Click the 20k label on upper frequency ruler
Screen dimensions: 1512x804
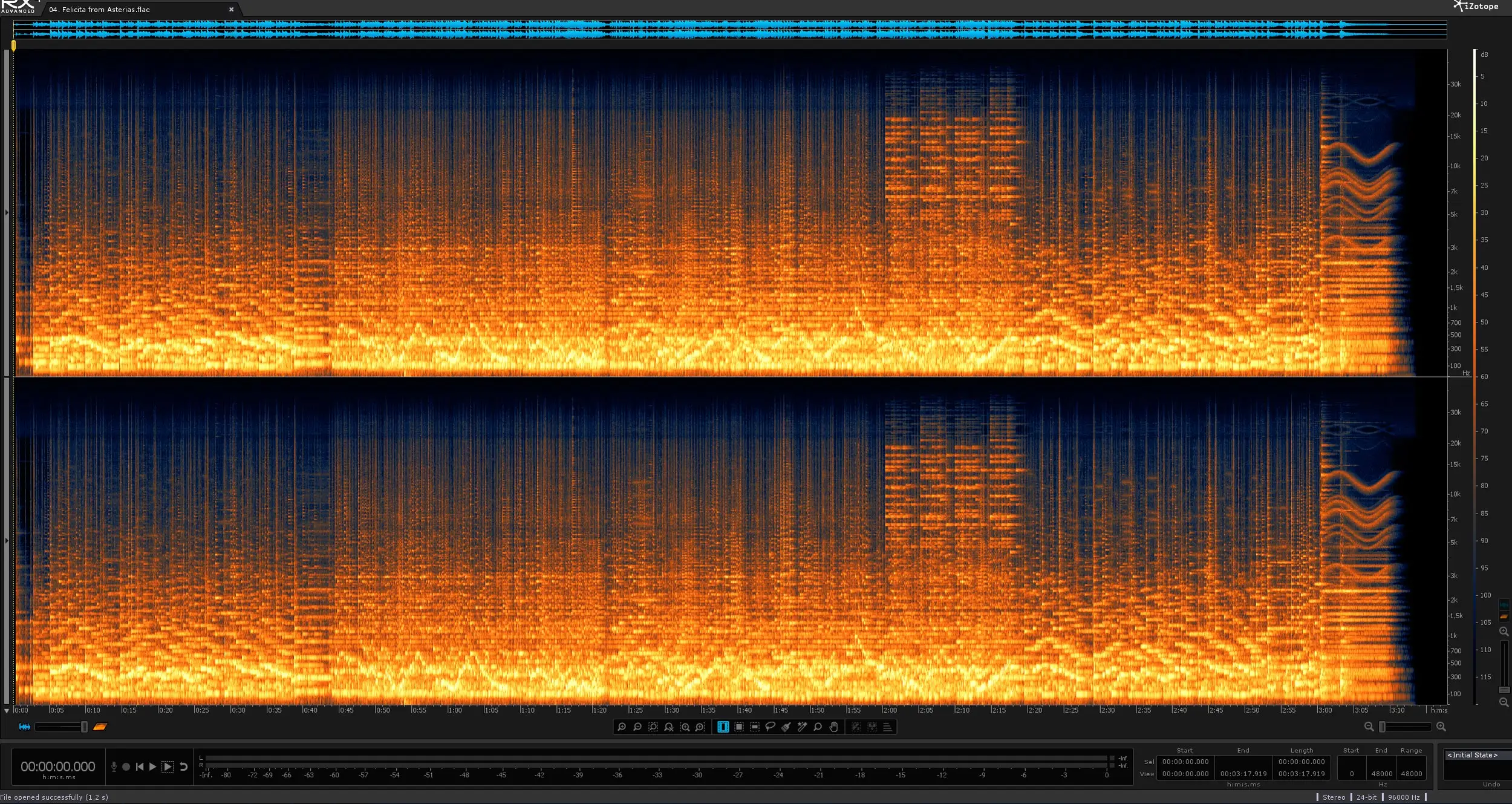click(x=1456, y=115)
